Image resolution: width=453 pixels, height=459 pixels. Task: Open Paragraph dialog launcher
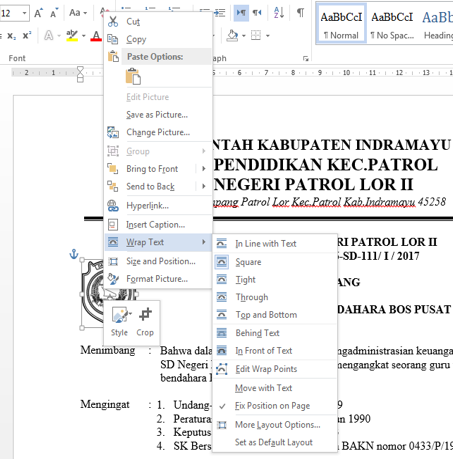tap(306, 59)
